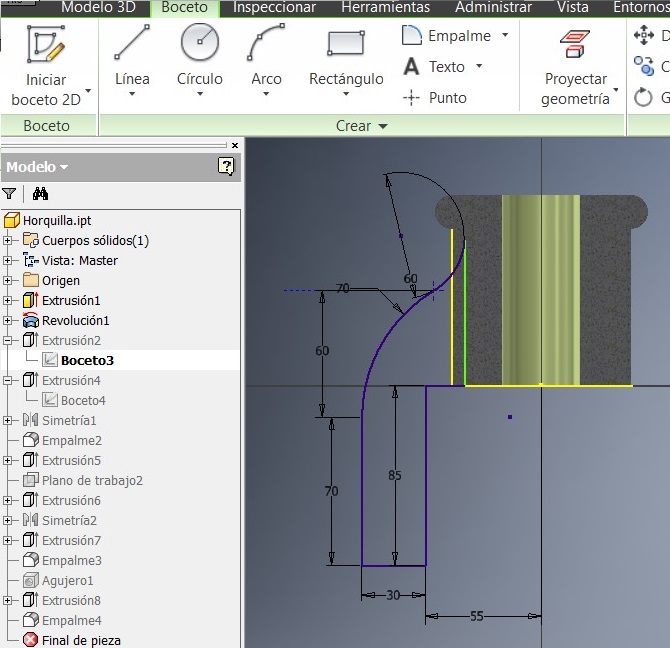Expand the Revolución1 node
The image size is (670, 648).
(7, 320)
